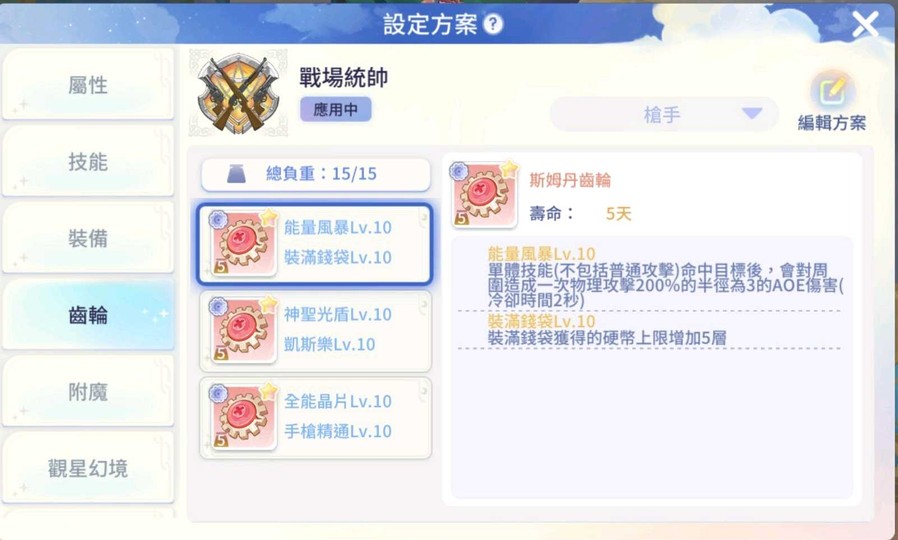This screenshot has height=540, width=898.
Task: Click the gear icon of 全能晶片Lv.10 entry
Action: click(243, 417)
